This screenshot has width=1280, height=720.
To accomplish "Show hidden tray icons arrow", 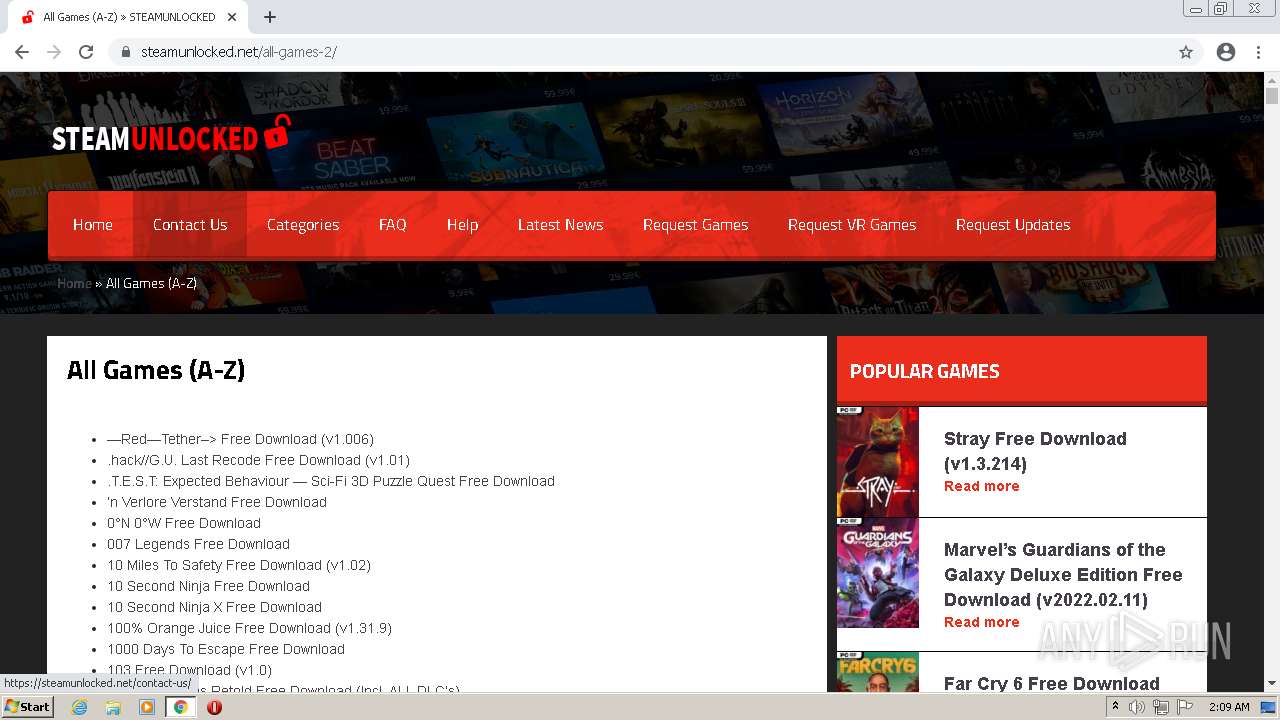I will [x=1115, y=707].
